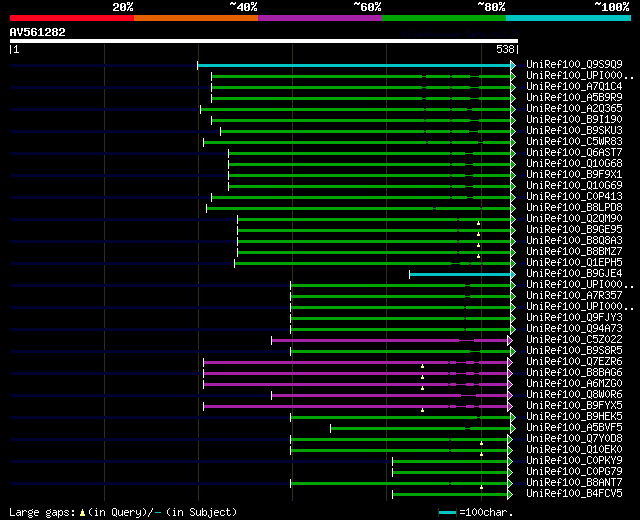Select the UniRef100_Q9FJY3 label
Viewport: 640px width, 520px height.
[x=574, y=318]
